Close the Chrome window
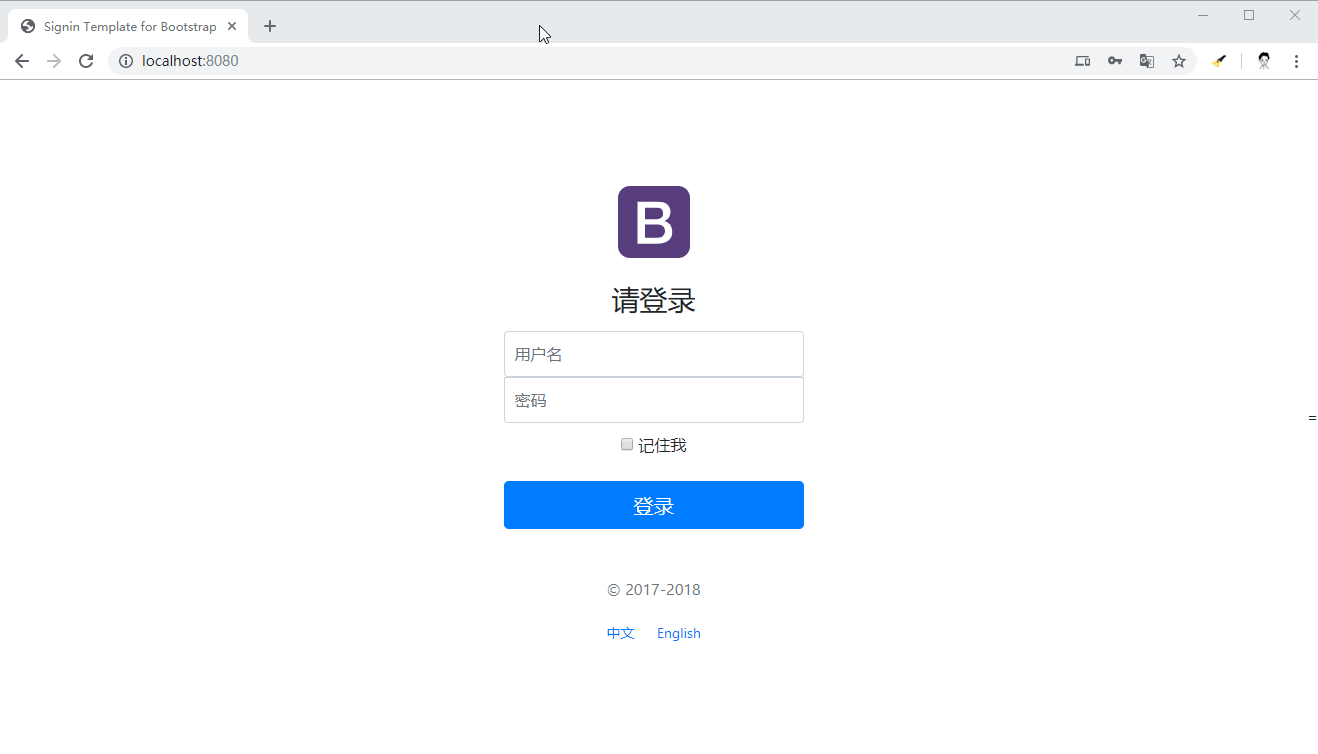The height and width of the screenshot is (754, 1318). coord(1295,15)
